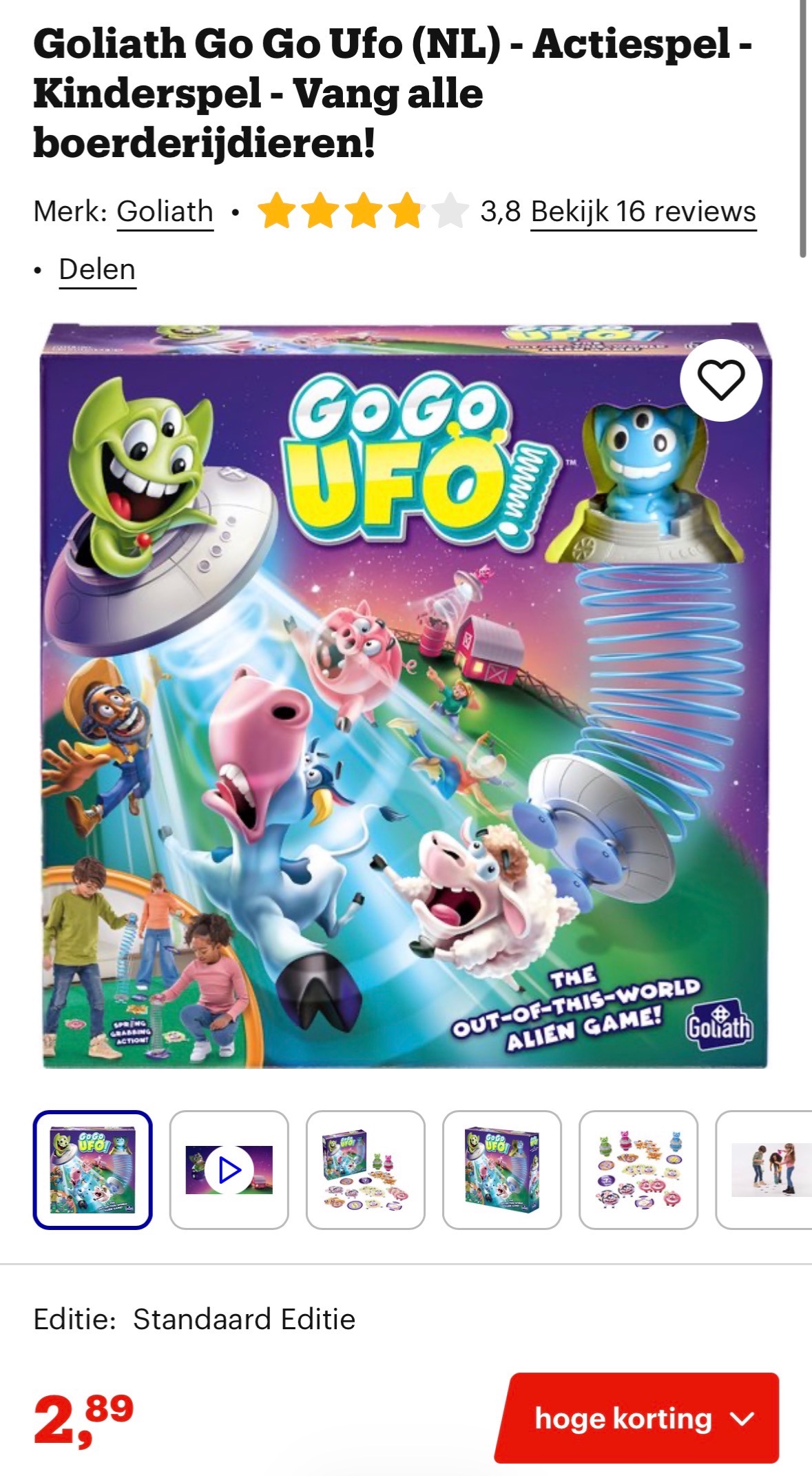View the angled box thumbnail
Screen dimensions: 812x1476
point(502,1169)
